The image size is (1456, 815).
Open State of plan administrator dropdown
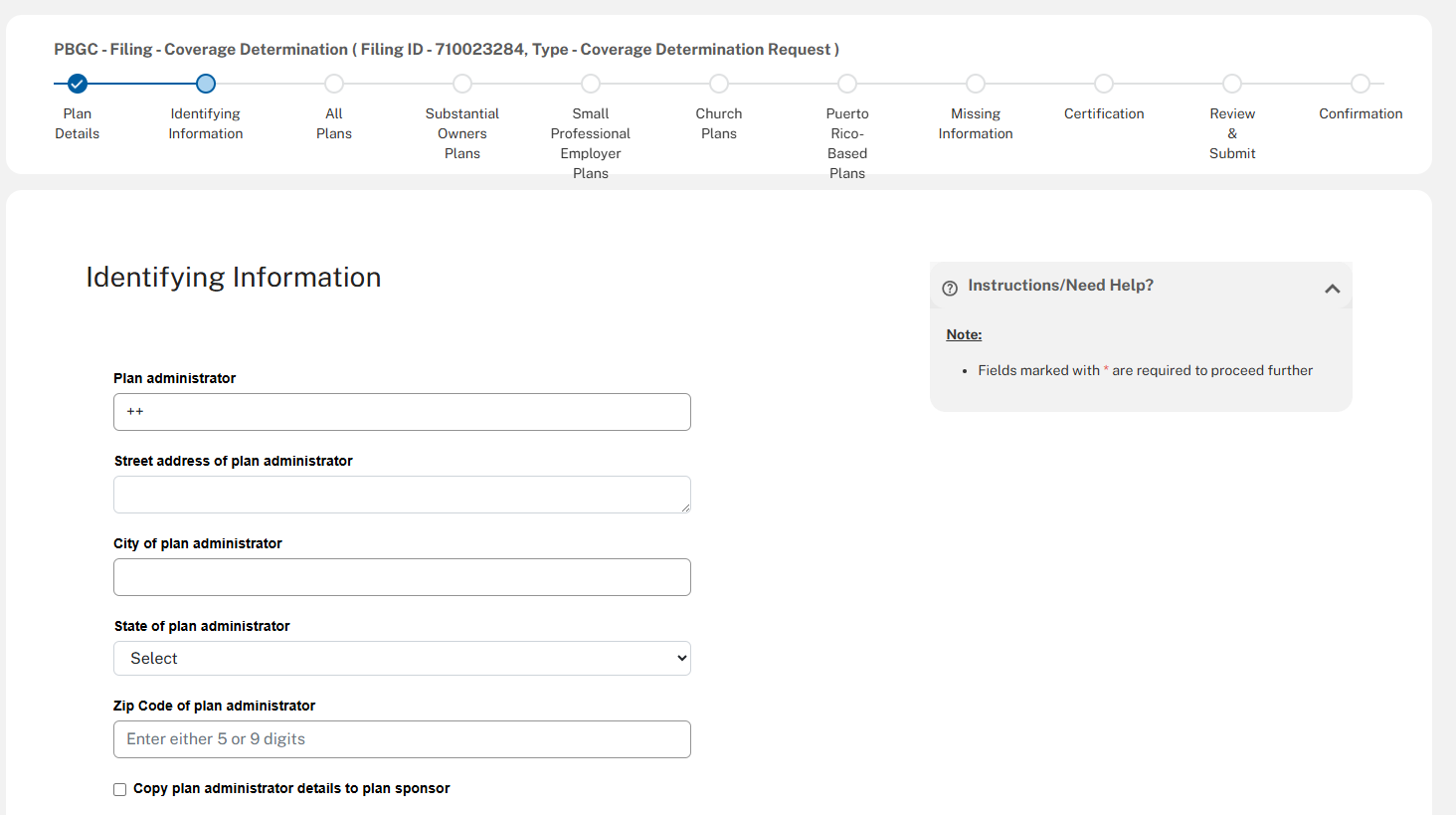[x=402, y=659]
